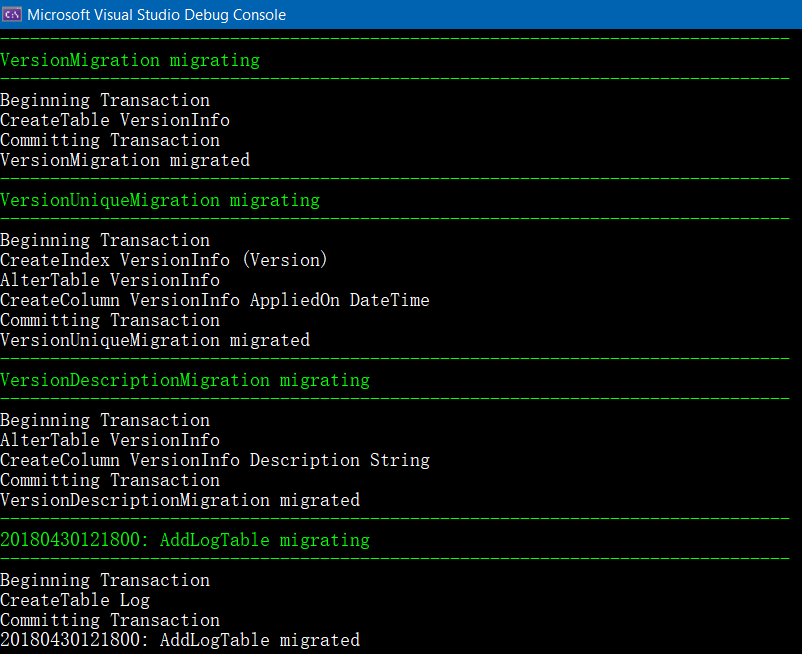Screen dimensions: 802x654
Task: Click the green 20180430121800: AddLogTable migrating header
Action: 185,540
